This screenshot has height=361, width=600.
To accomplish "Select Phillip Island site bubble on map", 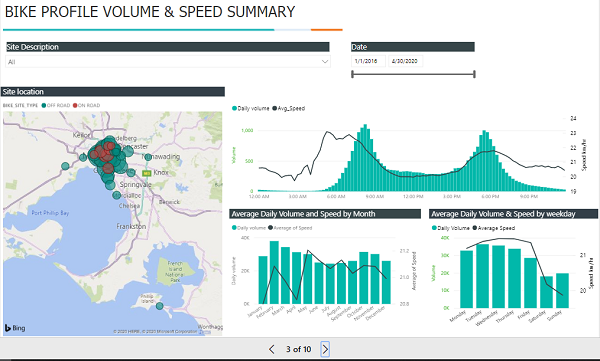I will click(x=160, y=306).
